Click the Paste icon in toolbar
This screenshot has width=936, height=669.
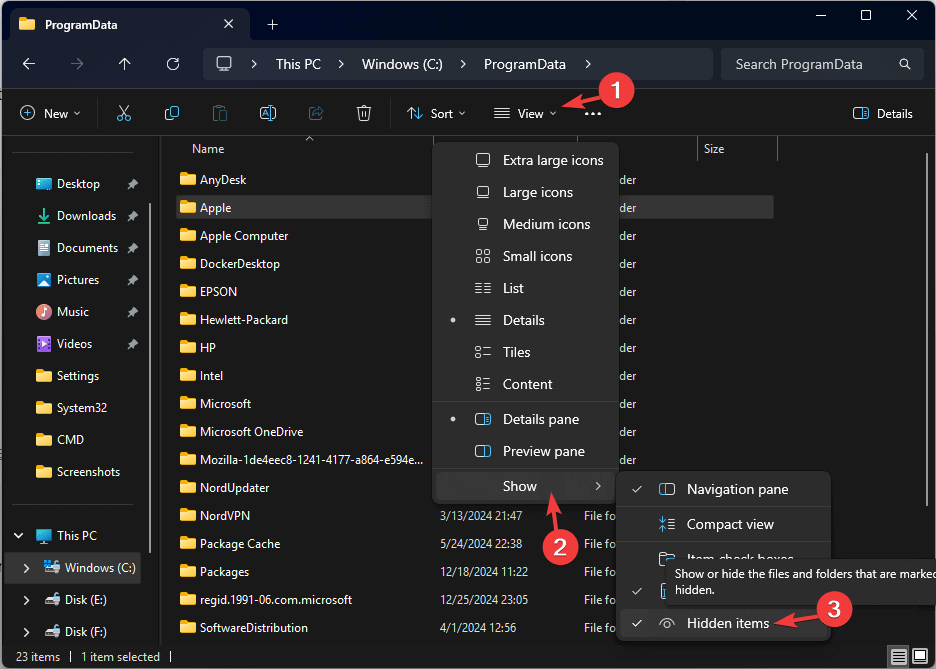pyautogui.click(x=219, y=113)
